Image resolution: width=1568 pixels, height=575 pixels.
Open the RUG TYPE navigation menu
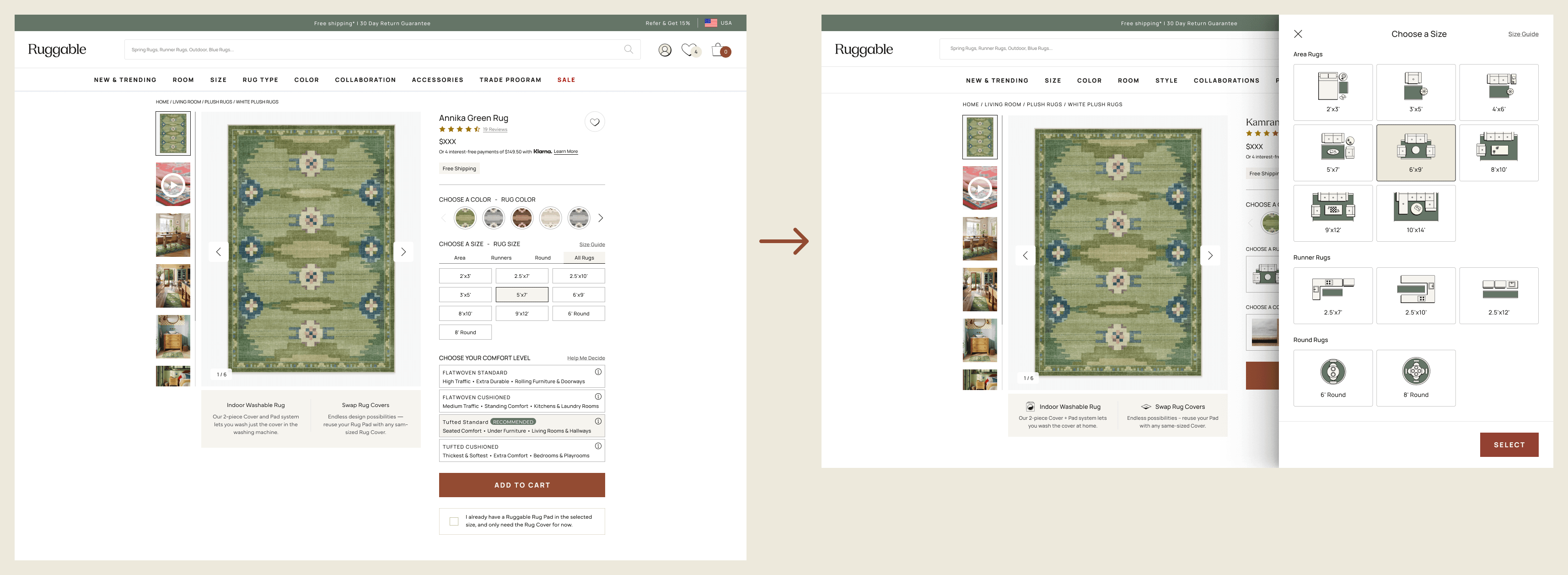pos(261,80)
